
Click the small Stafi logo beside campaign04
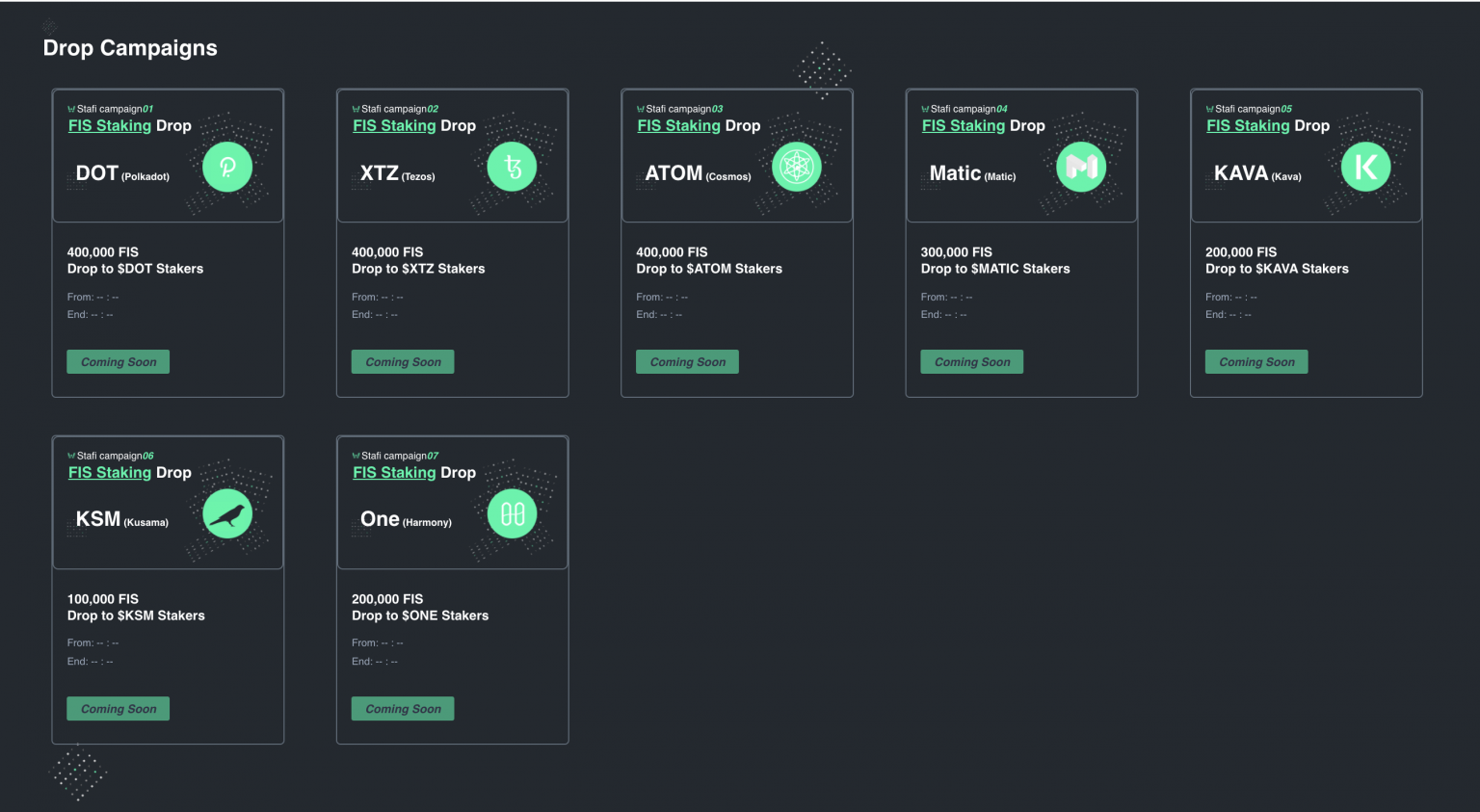tap(925, 109)
